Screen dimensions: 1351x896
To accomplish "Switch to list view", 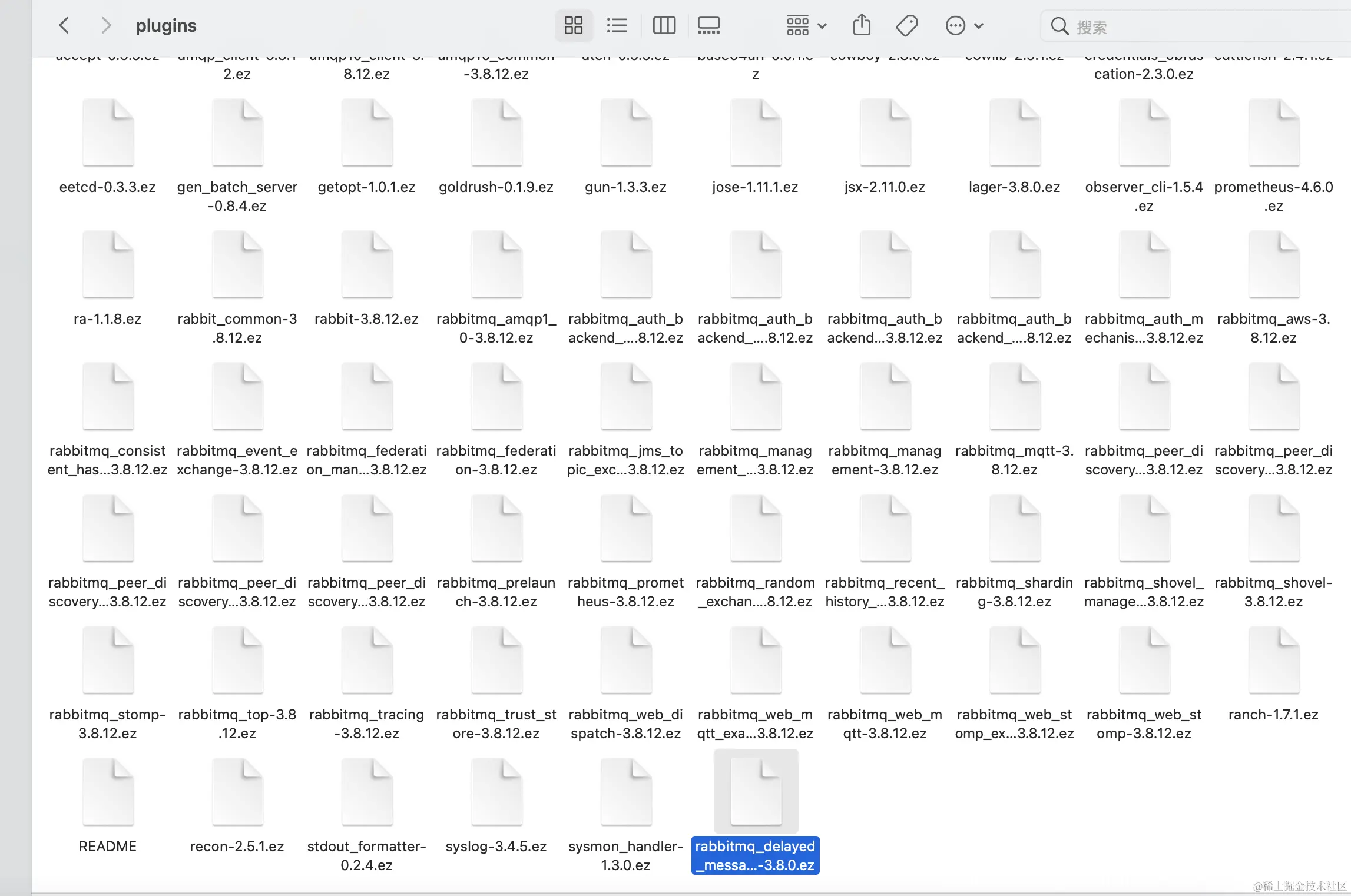I will click(x=617, y=25).
